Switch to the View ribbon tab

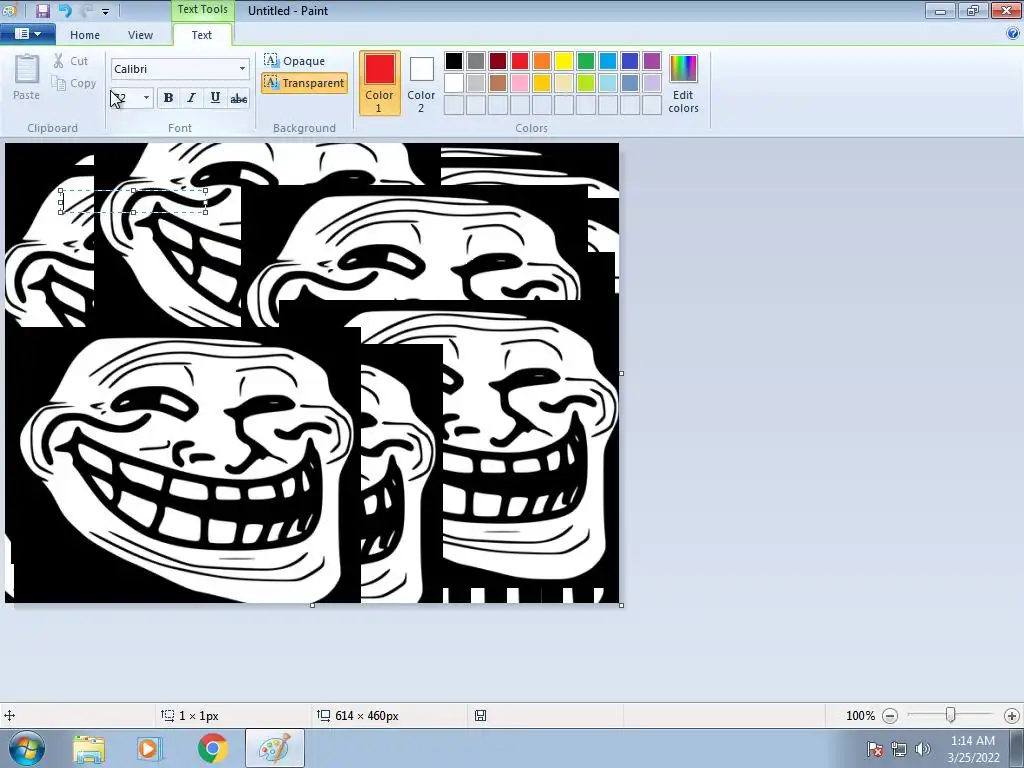140,35
